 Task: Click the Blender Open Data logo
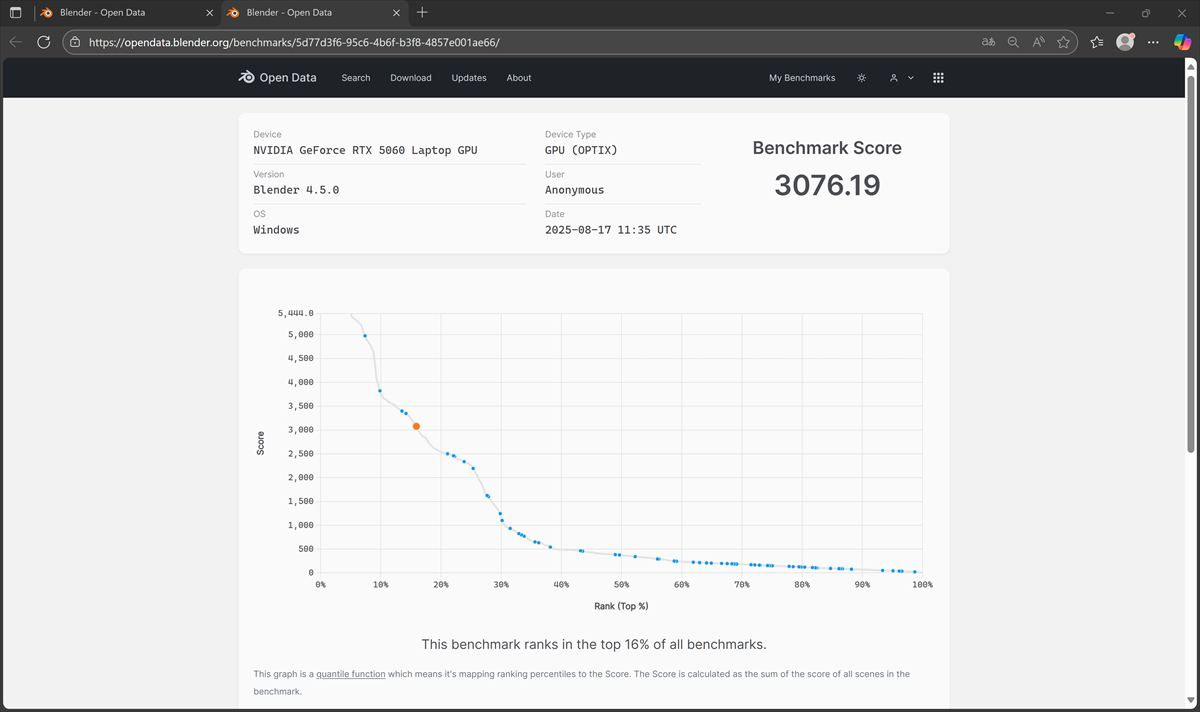277,78
